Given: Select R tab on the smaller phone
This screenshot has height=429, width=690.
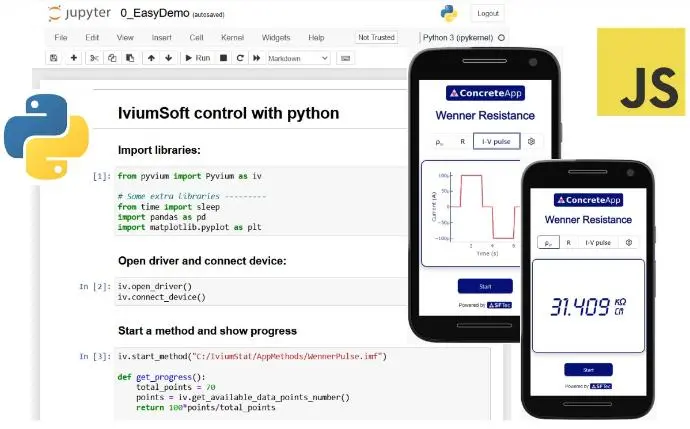Looking at the screenshot, I should (x=569, y=242).
